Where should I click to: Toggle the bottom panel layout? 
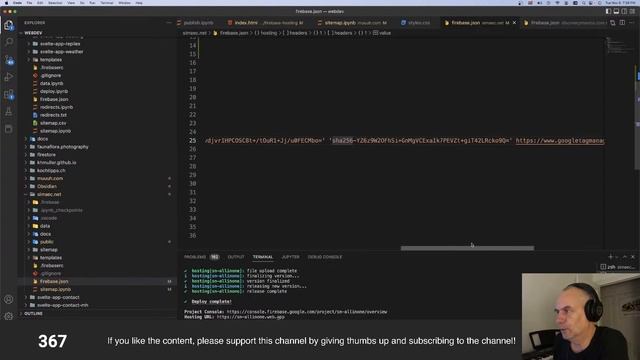click(x=616, y=11)
